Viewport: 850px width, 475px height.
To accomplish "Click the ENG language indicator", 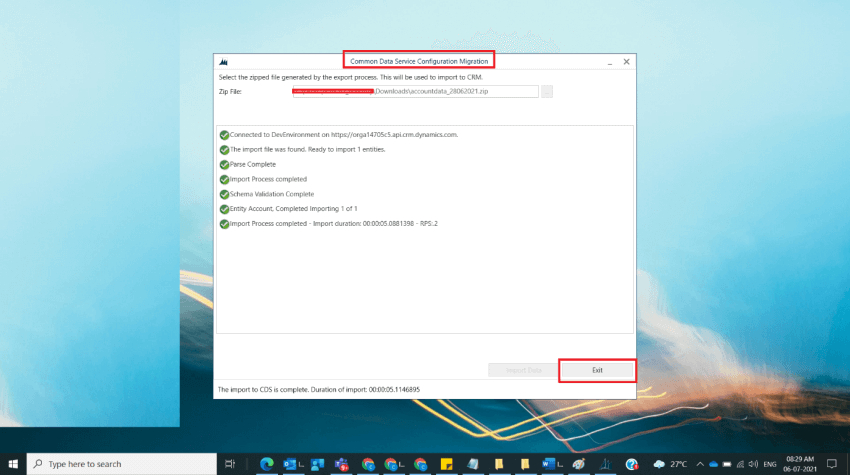I will click(x=770, y=464).
